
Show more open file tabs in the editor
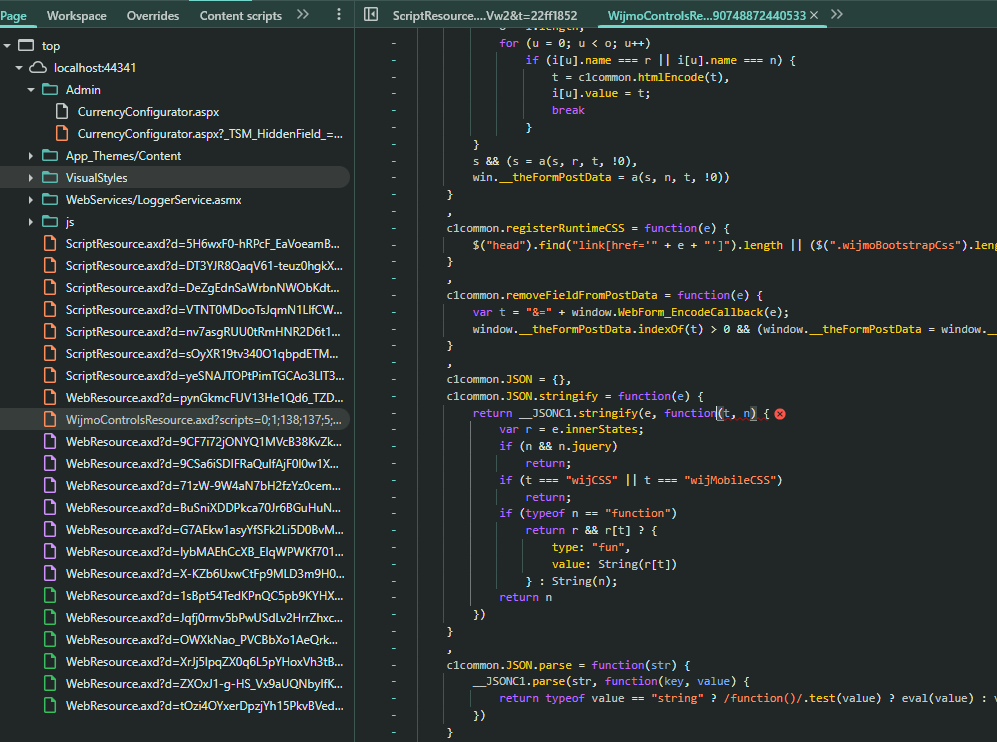coord(837,15)
